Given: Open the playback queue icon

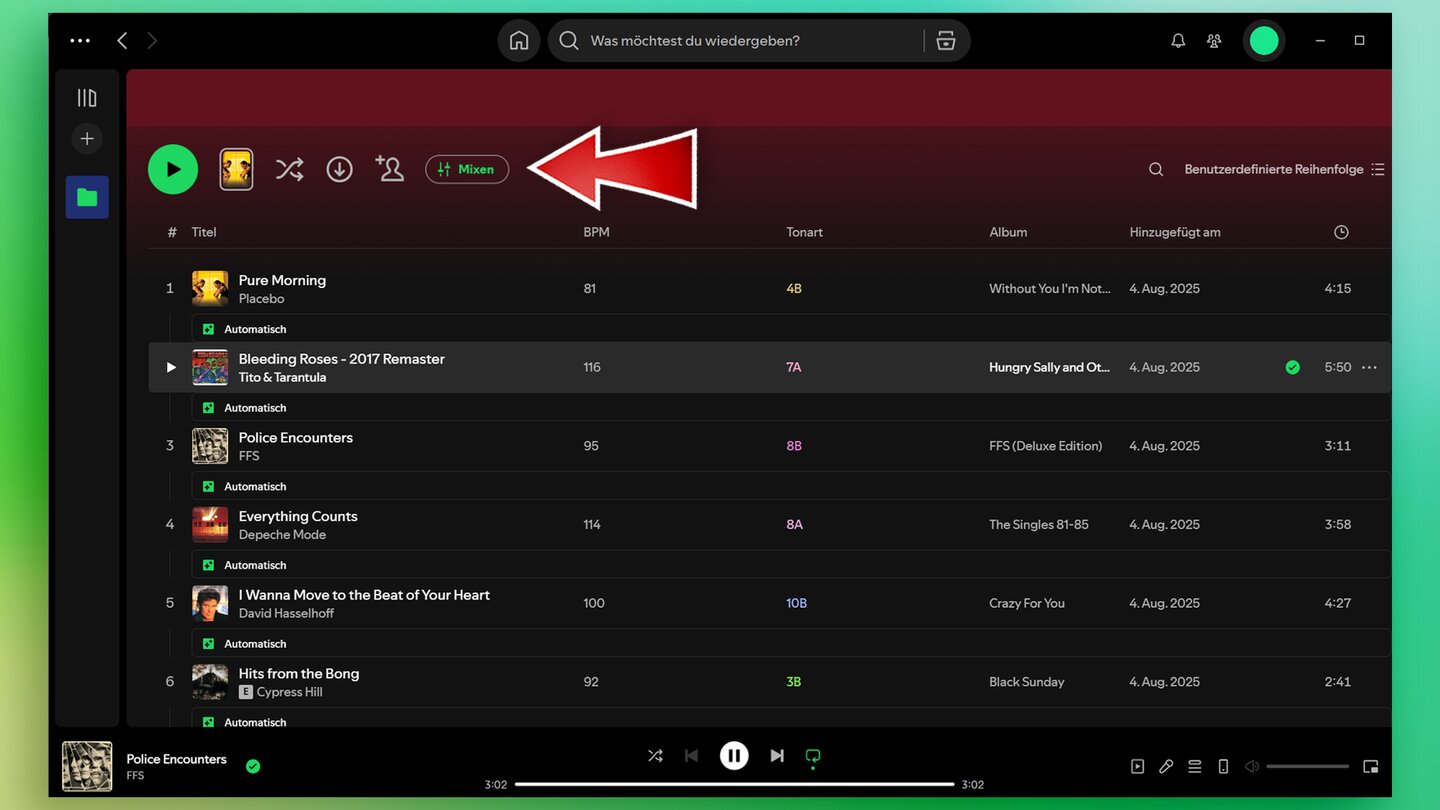Looking at the screenshot, I should click(x=1194, y=767).
